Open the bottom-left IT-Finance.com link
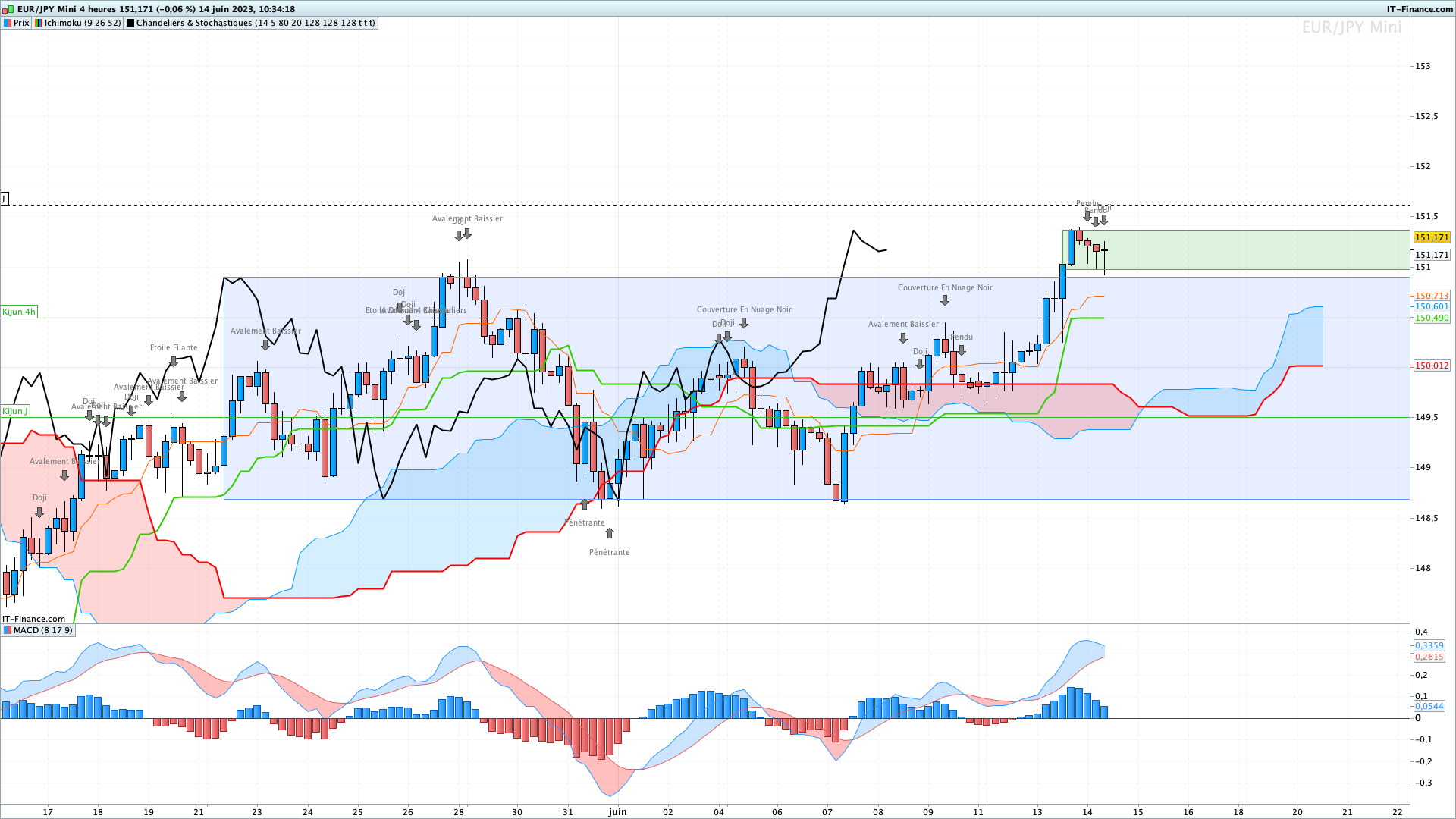 coord(34,619)
